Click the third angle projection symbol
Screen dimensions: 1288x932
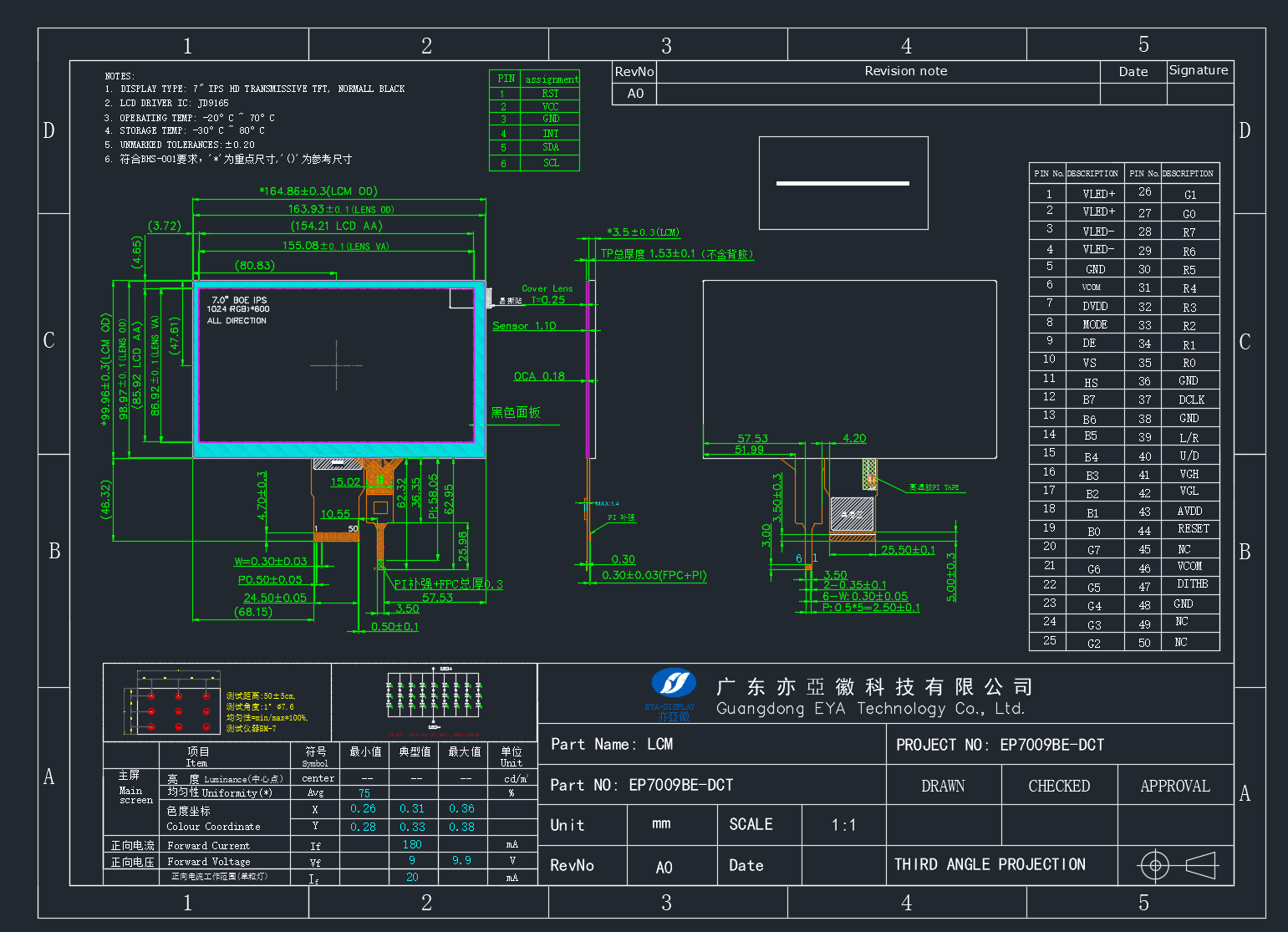[1178, 864]
